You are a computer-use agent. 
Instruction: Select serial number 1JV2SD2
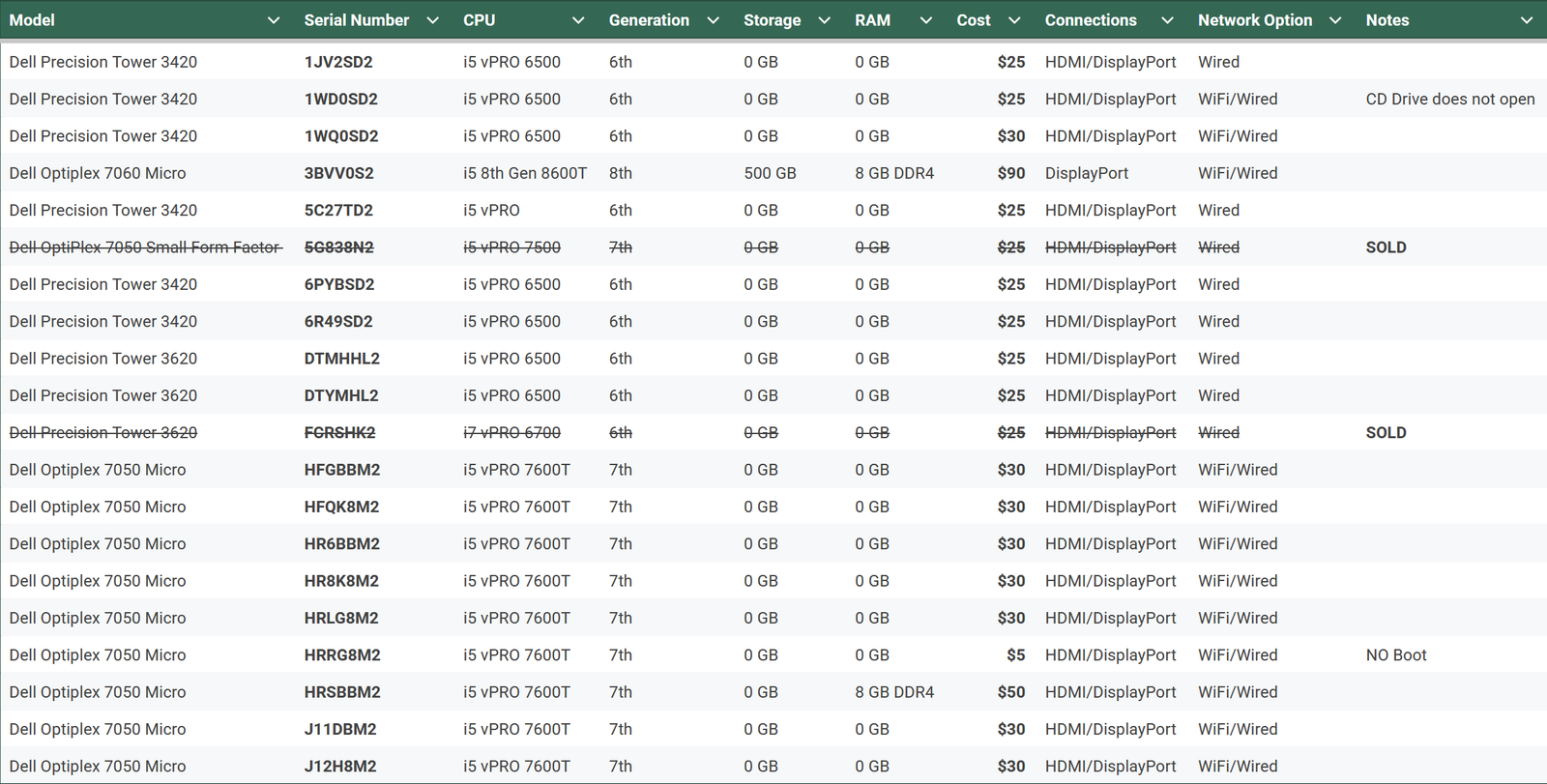(x=338, y=62)
